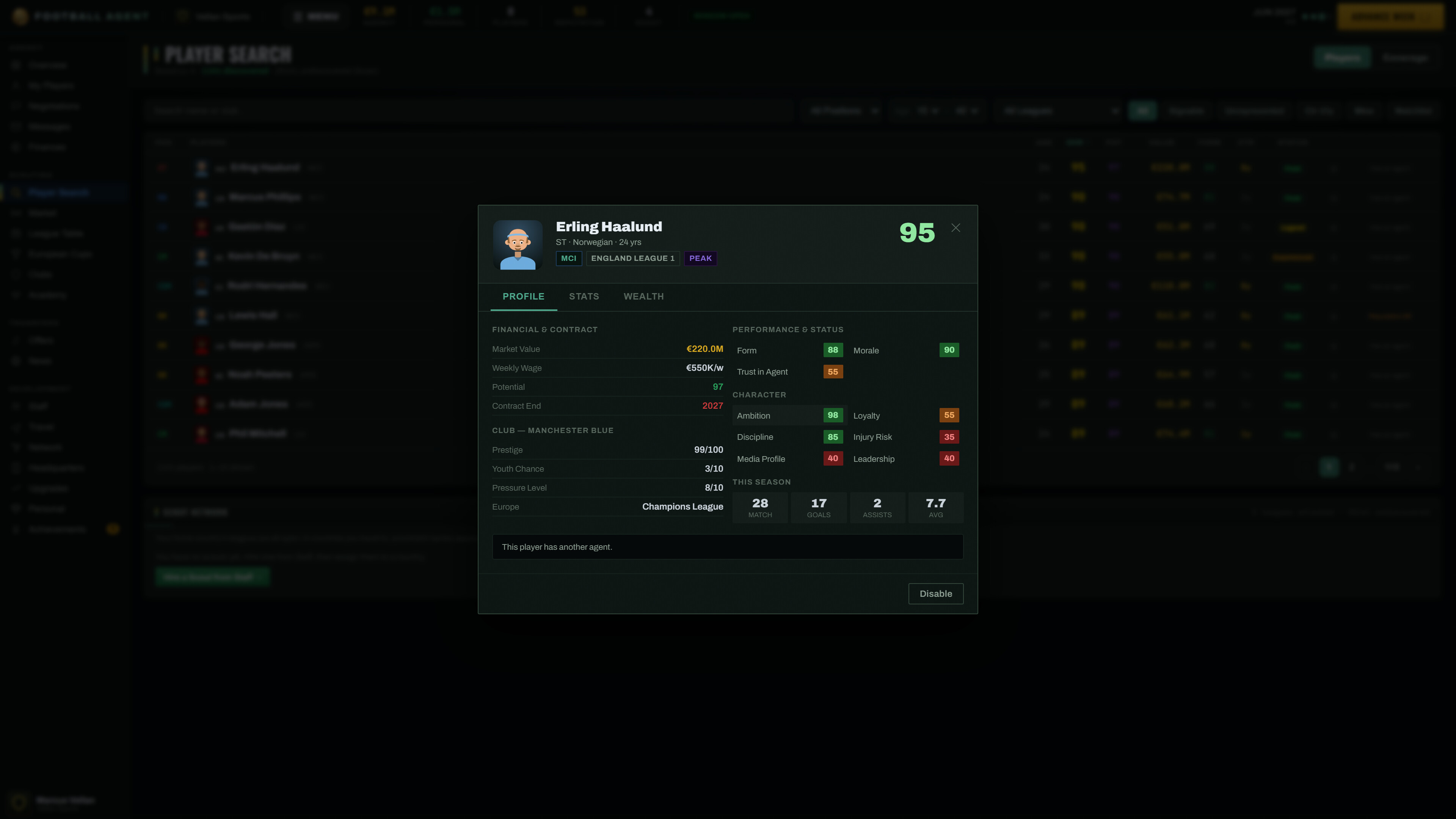Viewport: 1456px width, 819px height.
Task: Click the 2 ASSISTS season stat
Action: [x=877, y=508]
